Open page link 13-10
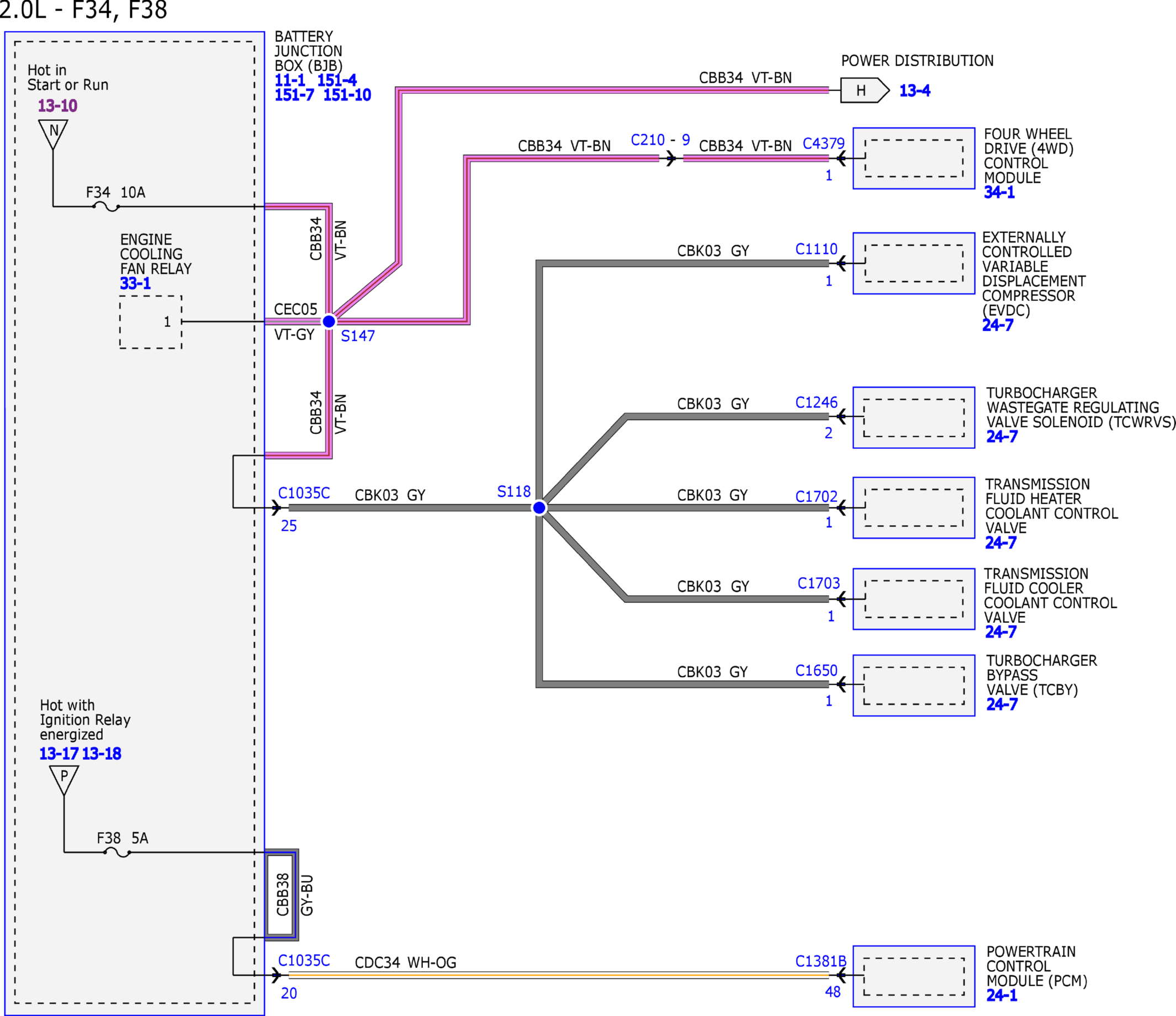The width and height of the screenshot is (1176, 1016). (x=57, y=105)
